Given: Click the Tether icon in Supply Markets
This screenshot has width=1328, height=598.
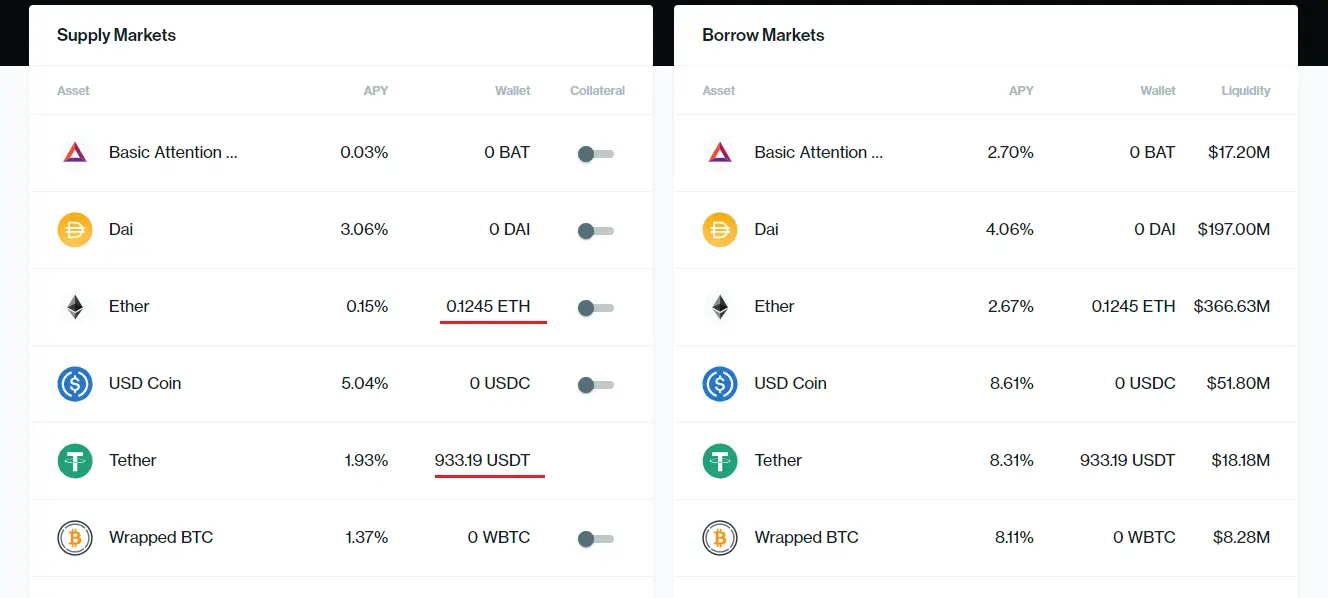Looking at the screenshot, I should (x=75, y=461).
